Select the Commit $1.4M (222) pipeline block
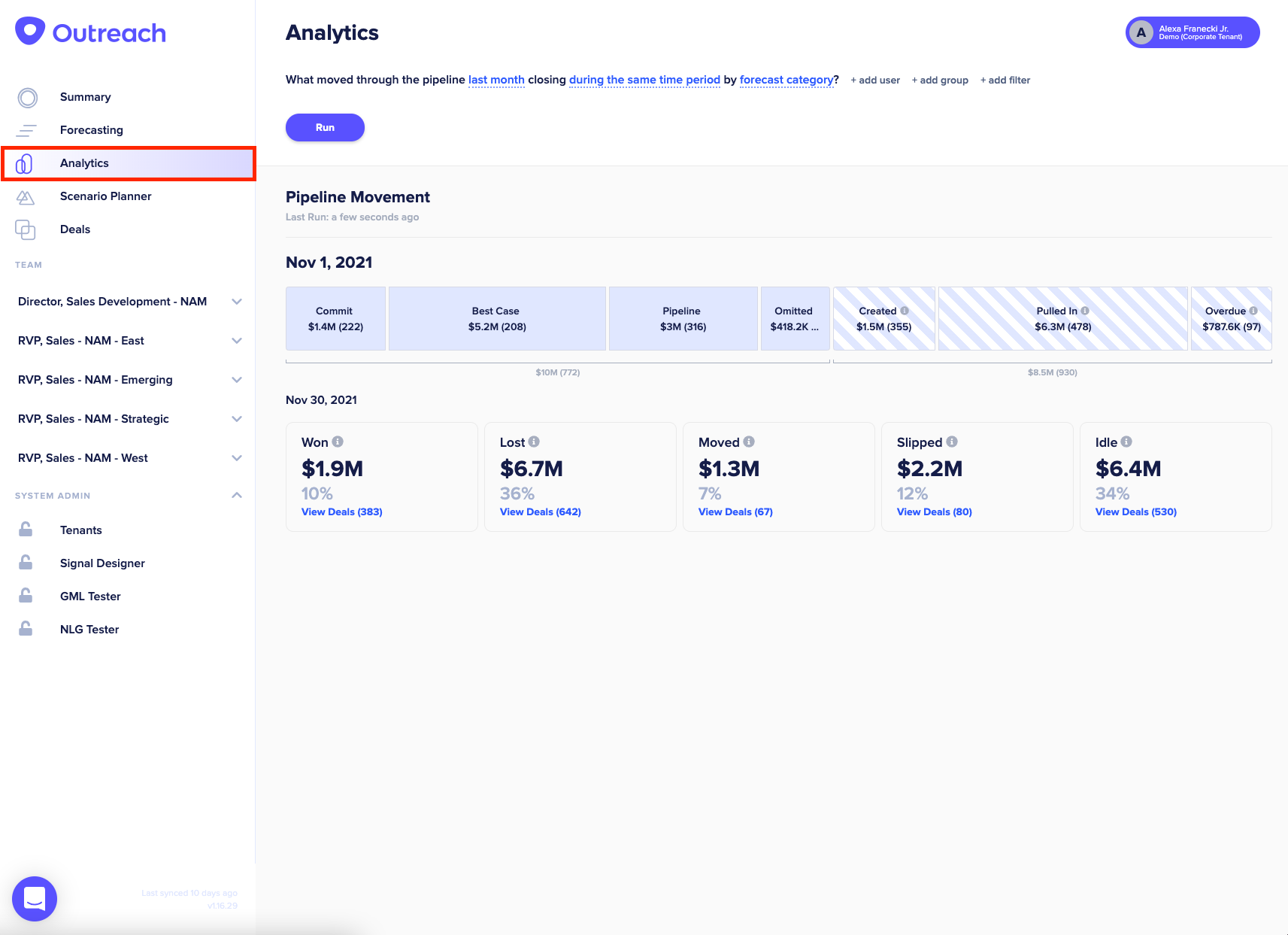The image size is (1288, 935). [335, 318]
